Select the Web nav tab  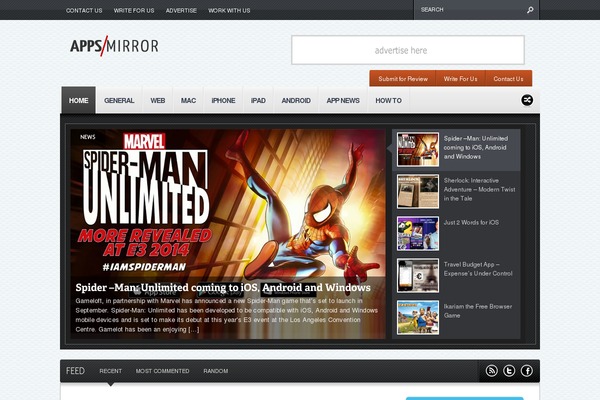tap(158, 100)
